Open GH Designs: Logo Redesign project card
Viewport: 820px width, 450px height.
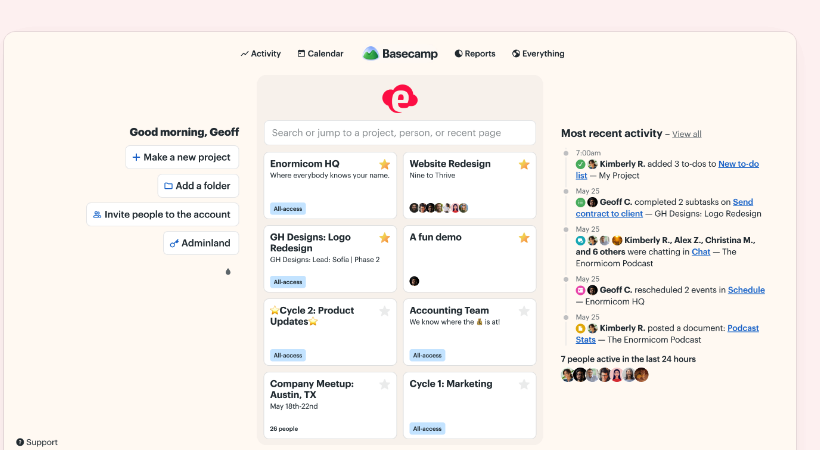pos(330,258)
